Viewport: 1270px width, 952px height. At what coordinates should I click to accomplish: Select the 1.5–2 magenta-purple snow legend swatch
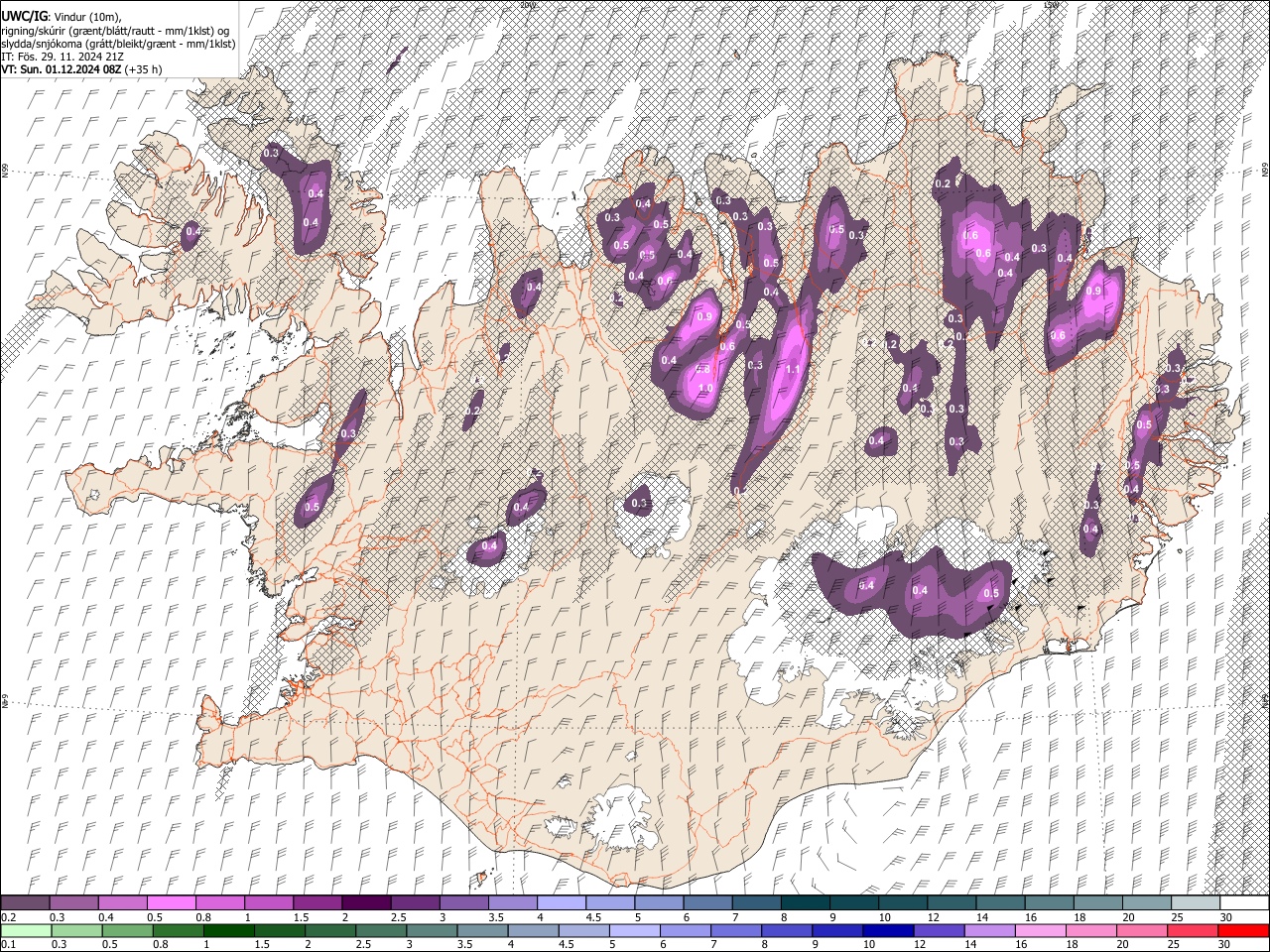(x=317, y=902)
